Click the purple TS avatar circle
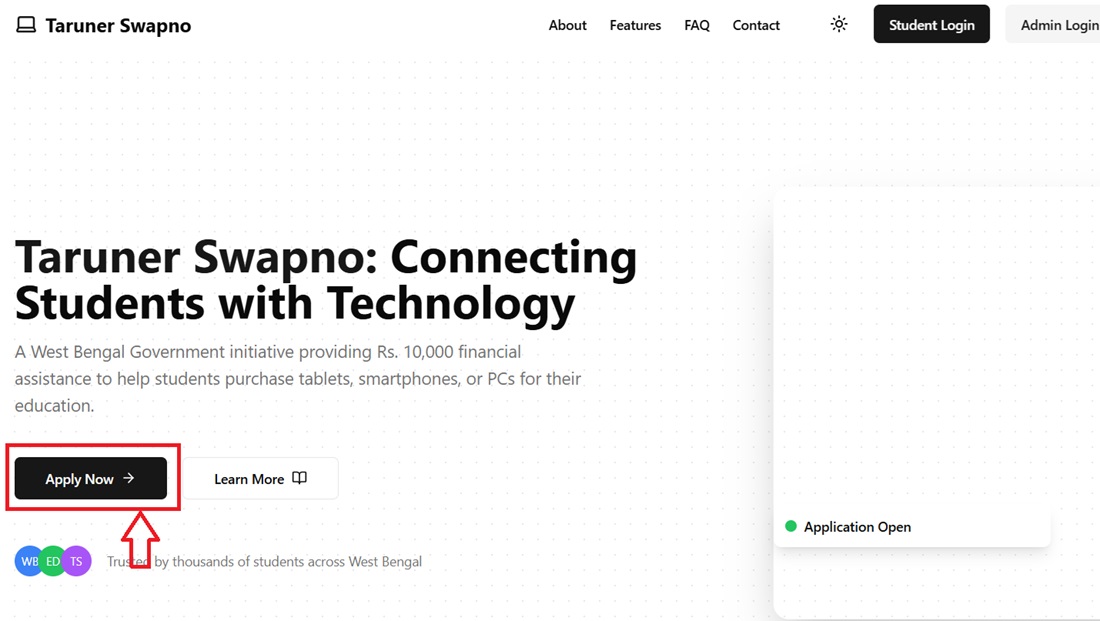This screenshot has width=1100, height=621. (77, 561)
